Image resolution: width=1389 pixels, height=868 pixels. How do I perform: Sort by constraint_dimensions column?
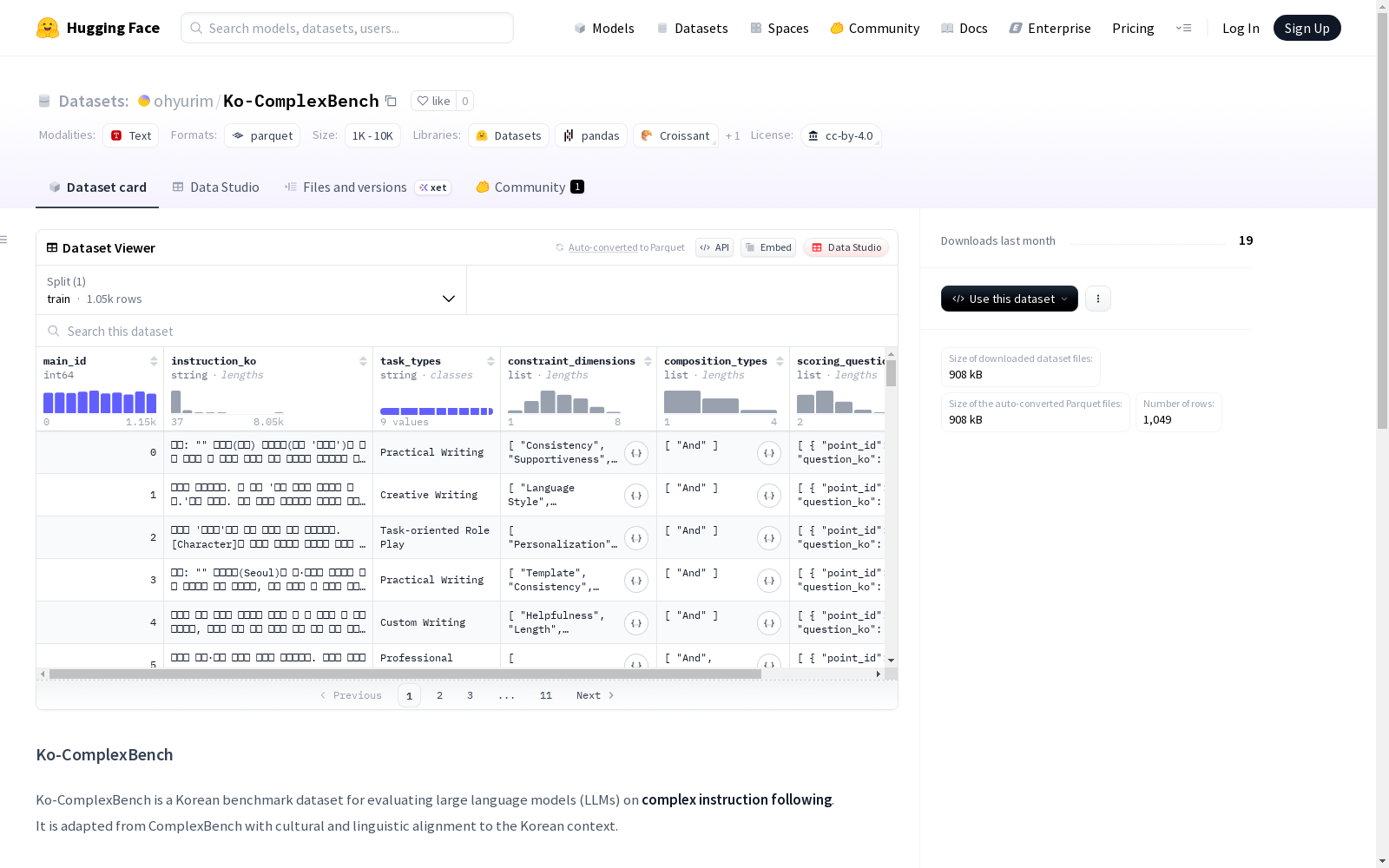(648, 361)
